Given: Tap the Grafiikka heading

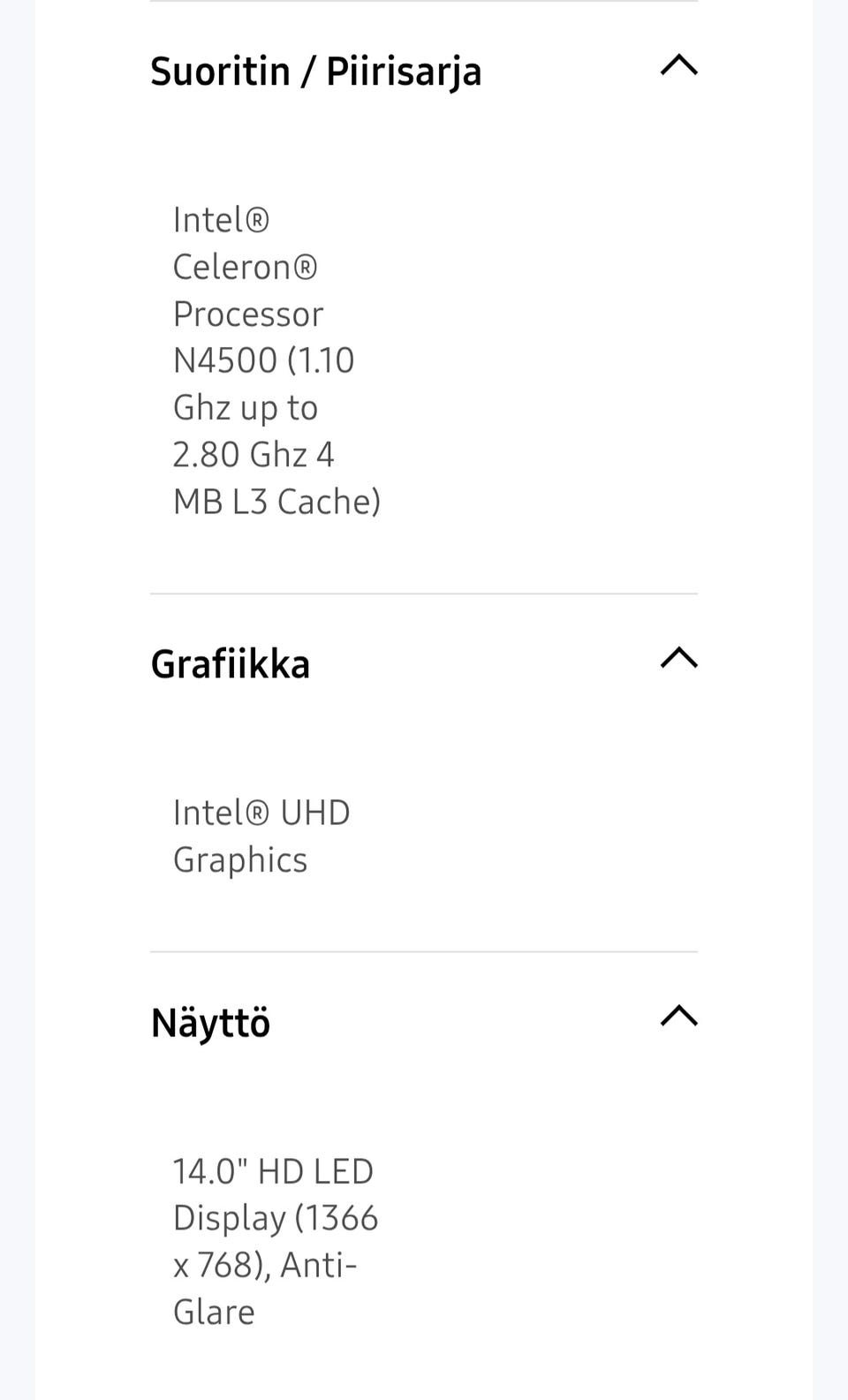Looking at the screenshot, I should [231, 664].
